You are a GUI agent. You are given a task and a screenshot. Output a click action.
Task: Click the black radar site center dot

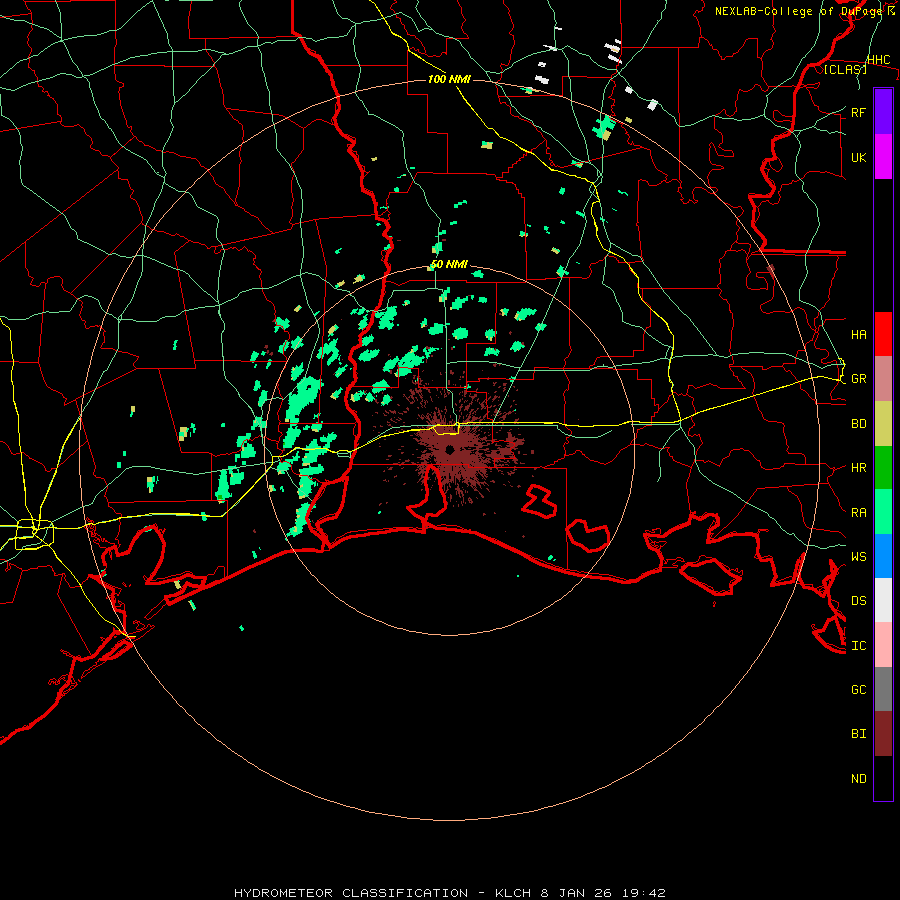(x=450, y=449)
